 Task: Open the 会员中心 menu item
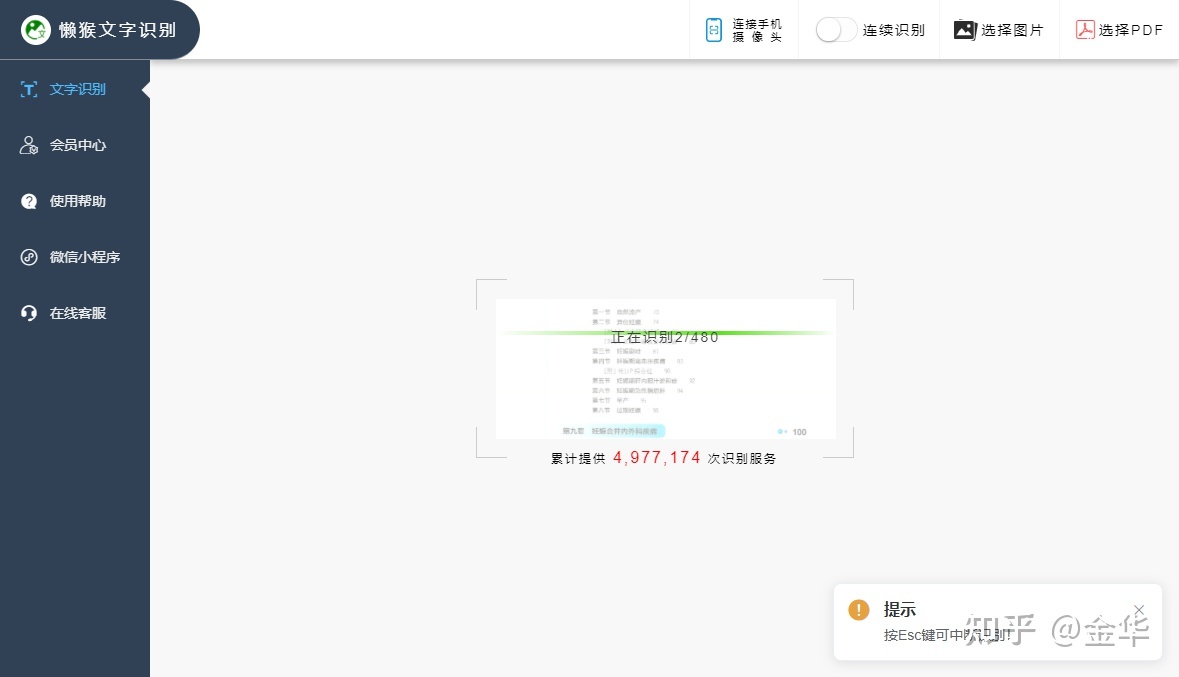75,145
